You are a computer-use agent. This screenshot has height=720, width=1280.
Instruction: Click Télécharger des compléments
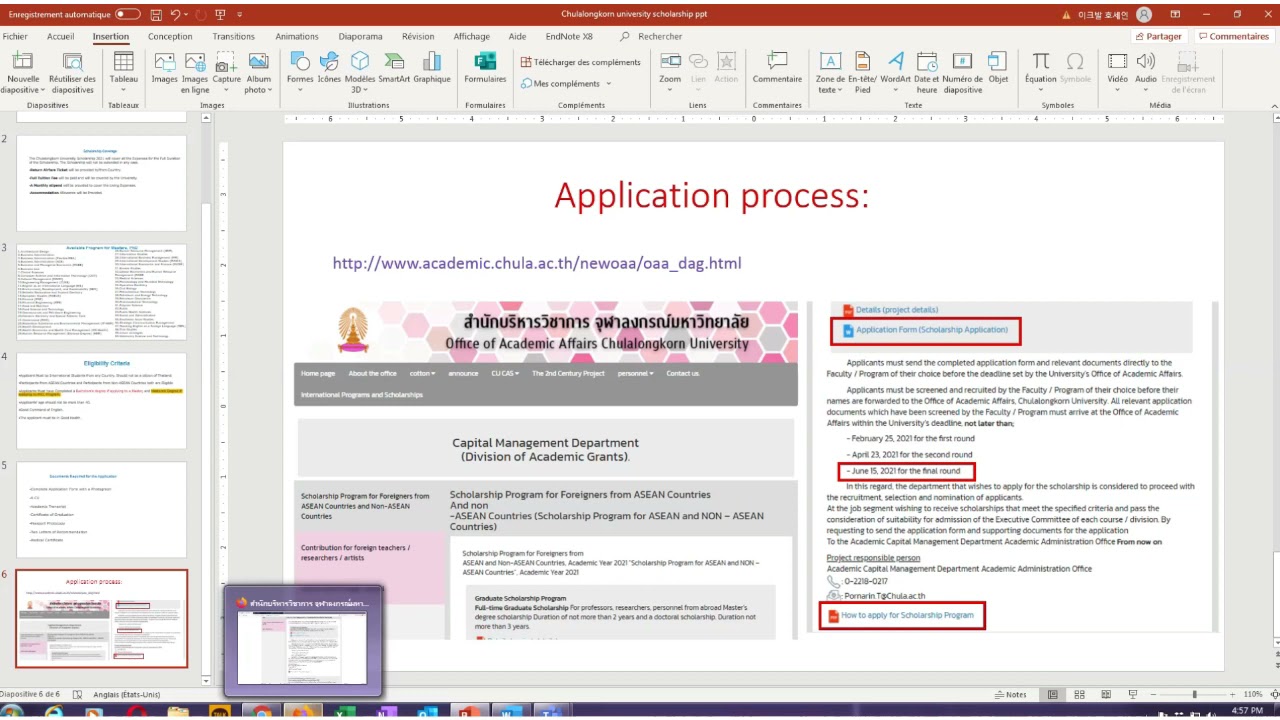(x=581, y=62)
